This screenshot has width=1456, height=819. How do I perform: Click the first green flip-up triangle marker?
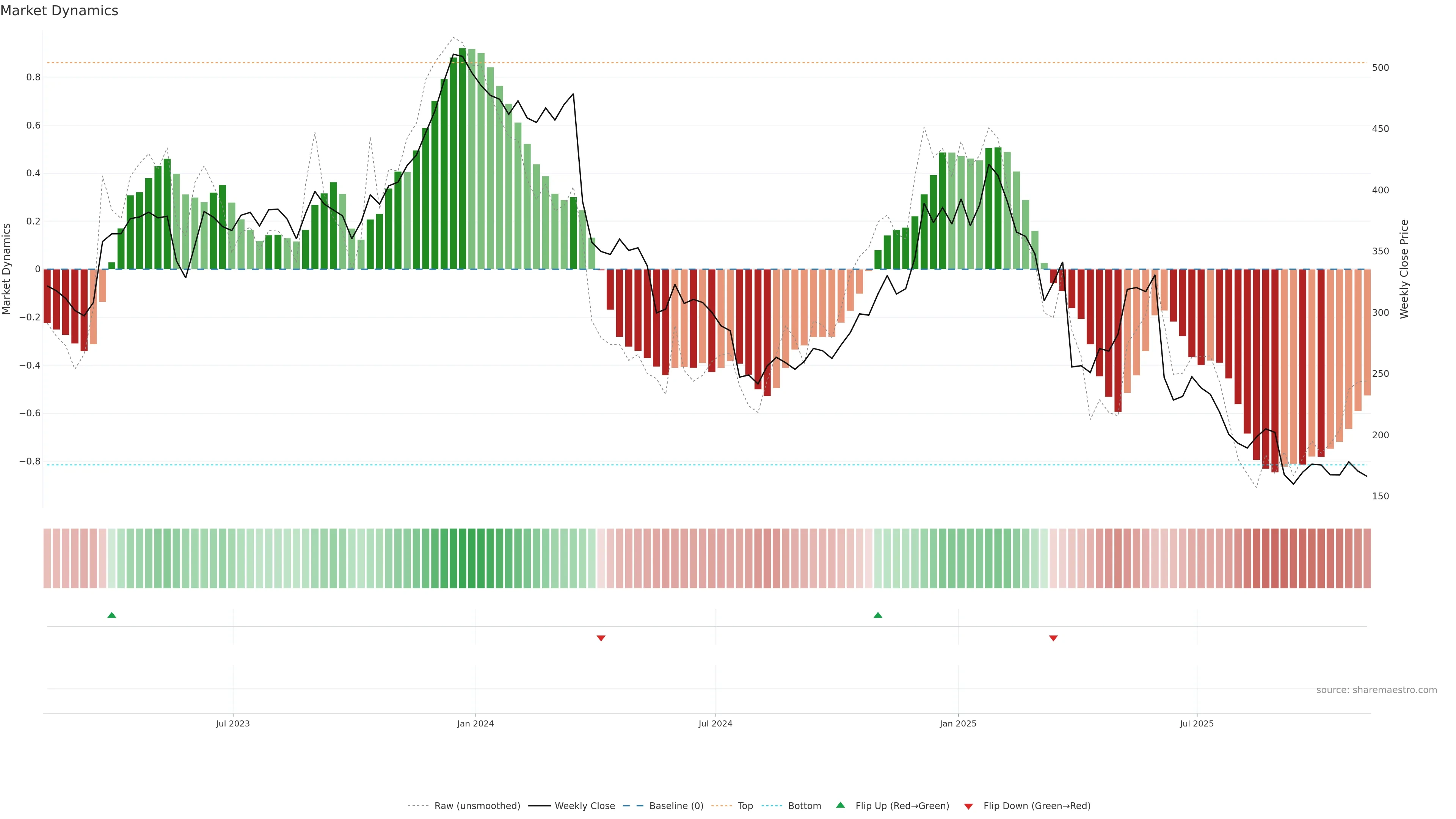pos(111,615)
